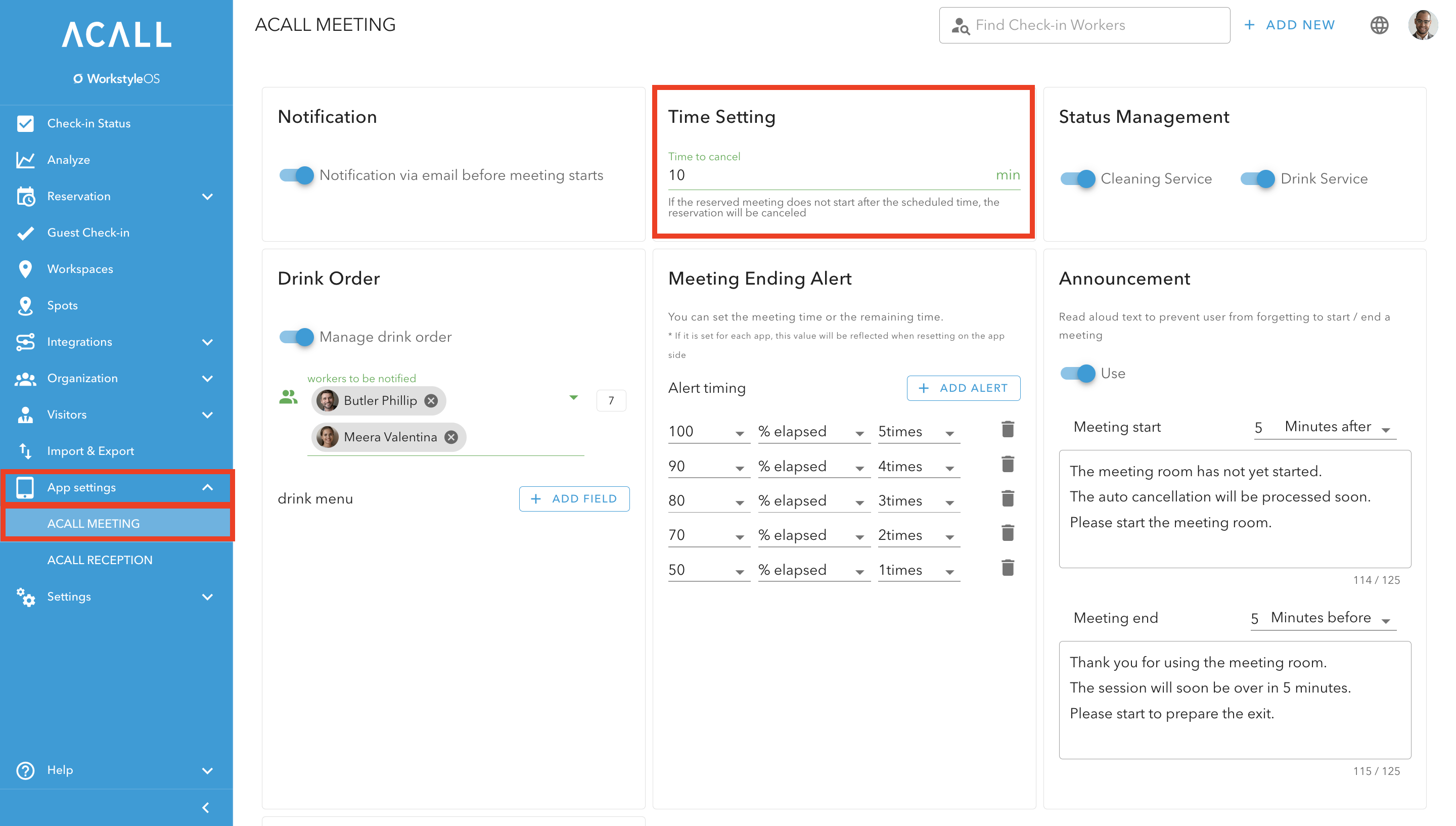Expand the Help menu

click(x=208, y=770)
